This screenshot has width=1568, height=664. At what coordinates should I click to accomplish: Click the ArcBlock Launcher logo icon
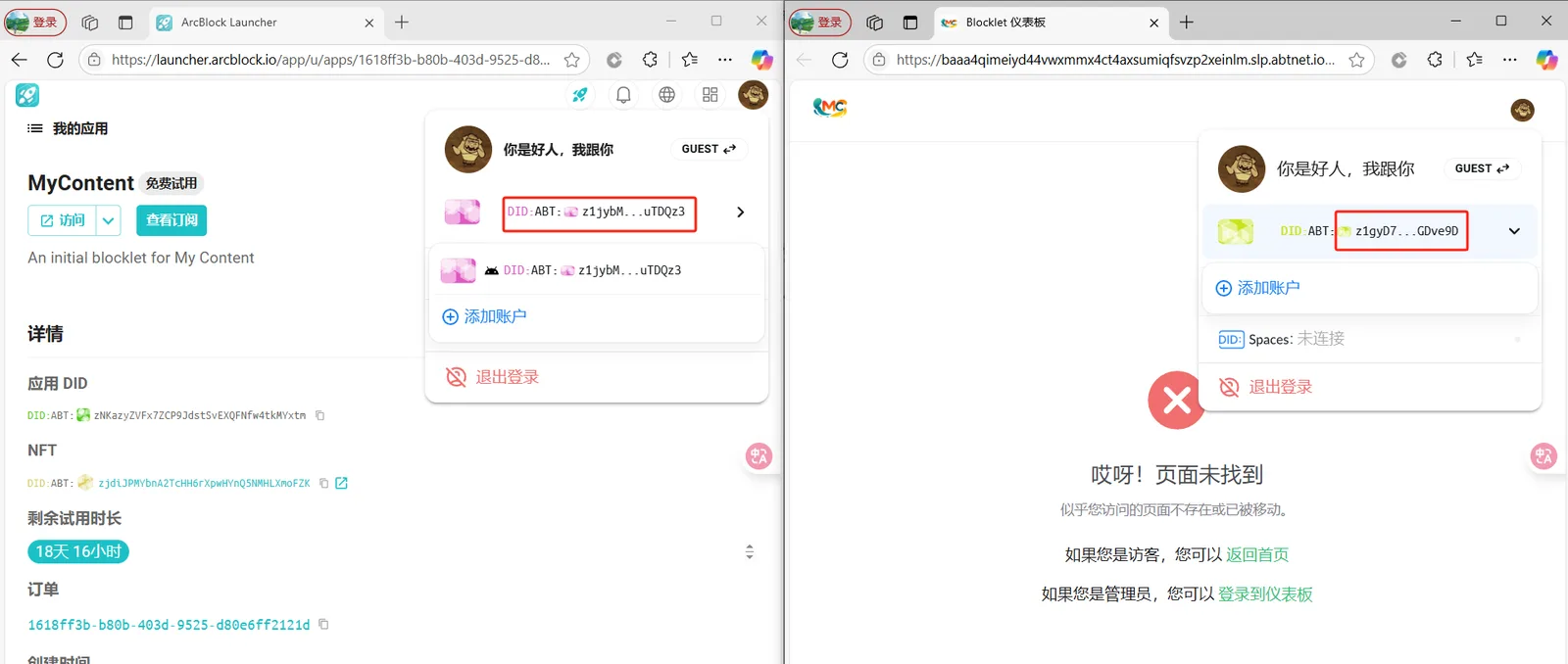tap(27, 95)
